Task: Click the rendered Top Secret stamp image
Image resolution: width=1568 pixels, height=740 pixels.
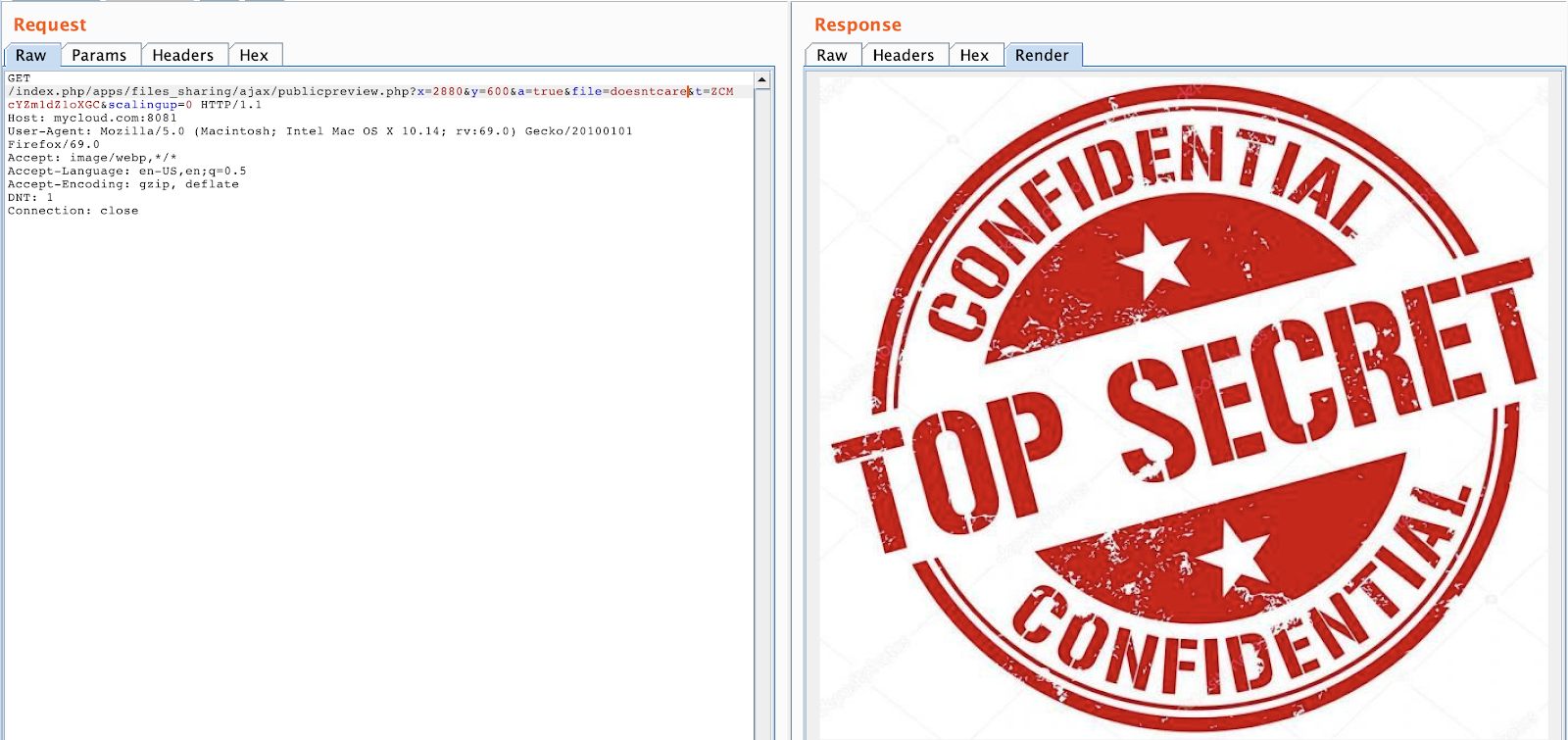Action: pos(1183,407)
